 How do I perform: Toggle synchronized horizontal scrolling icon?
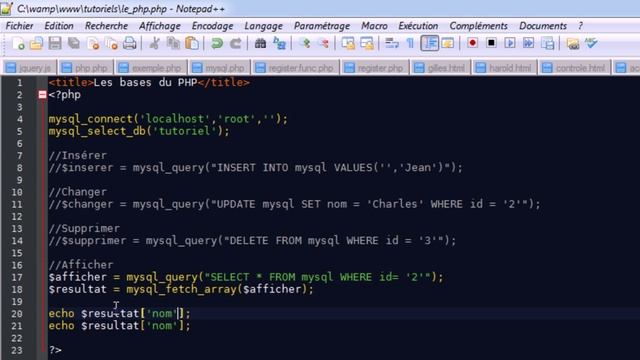pyautogui.click(x=367, y=43)
